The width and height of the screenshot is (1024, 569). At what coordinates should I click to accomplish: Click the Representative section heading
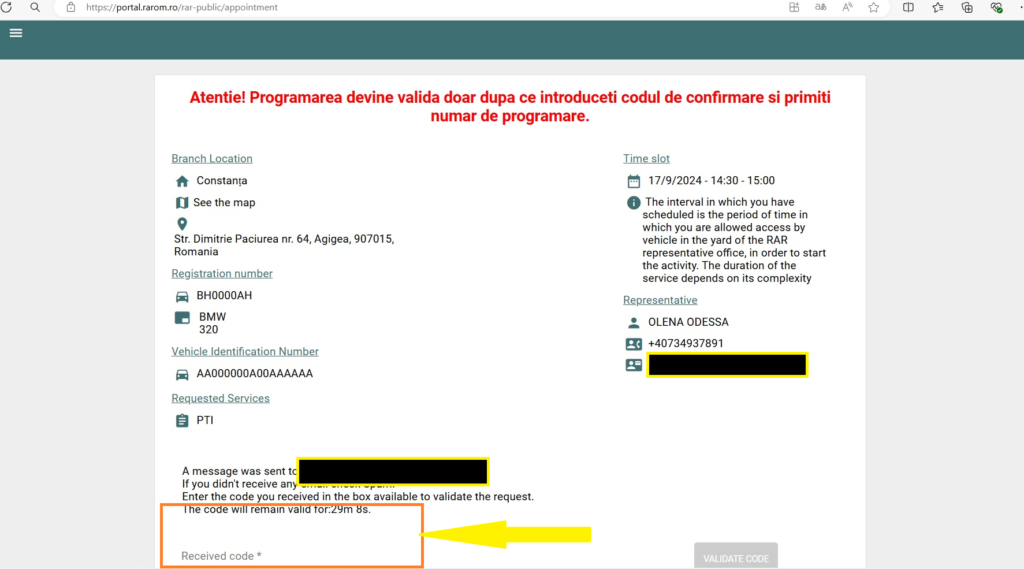(x=660, y=300)
